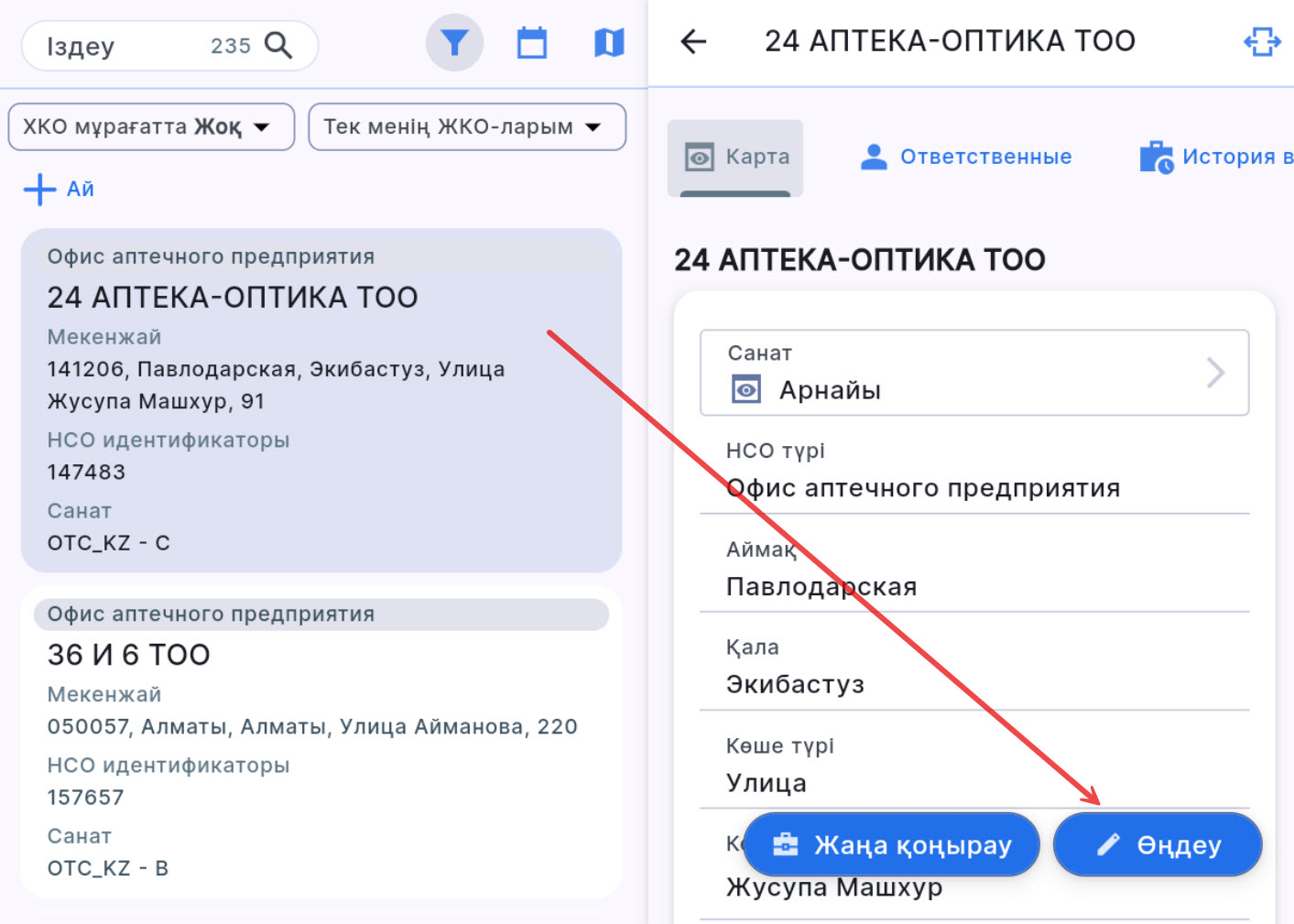Click the expand panel icon at top right
Screen dimensions: 1294x924
(1261, 41)
